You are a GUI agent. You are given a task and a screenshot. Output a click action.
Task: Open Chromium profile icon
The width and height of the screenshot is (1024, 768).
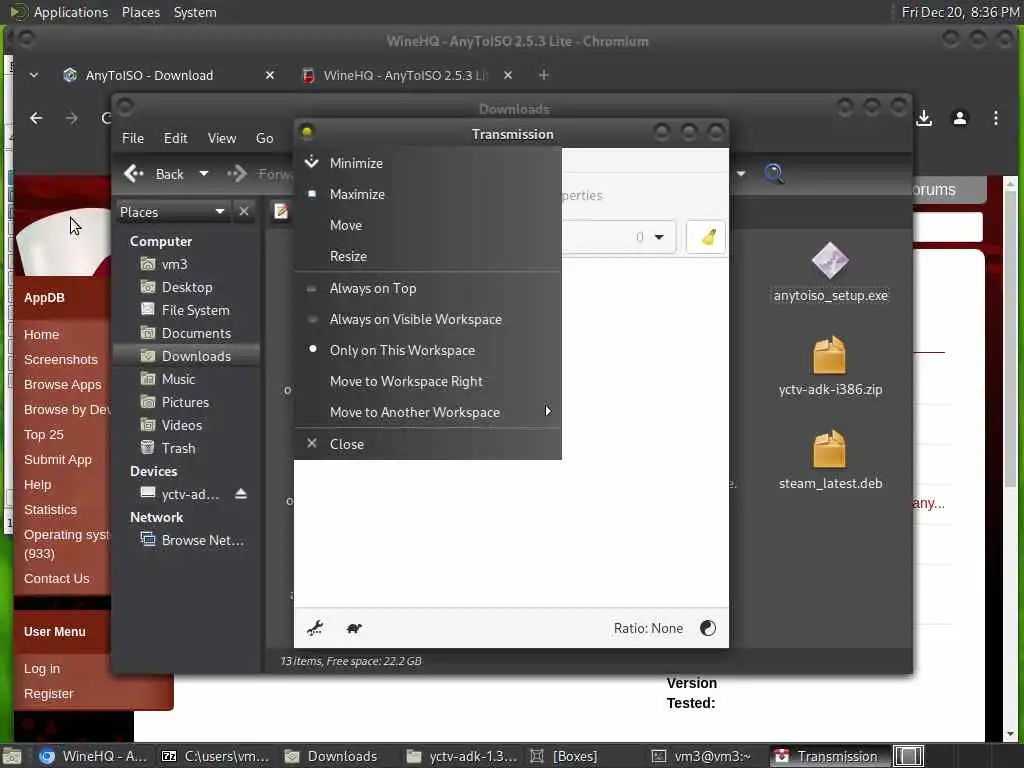(x=960, y=118)
